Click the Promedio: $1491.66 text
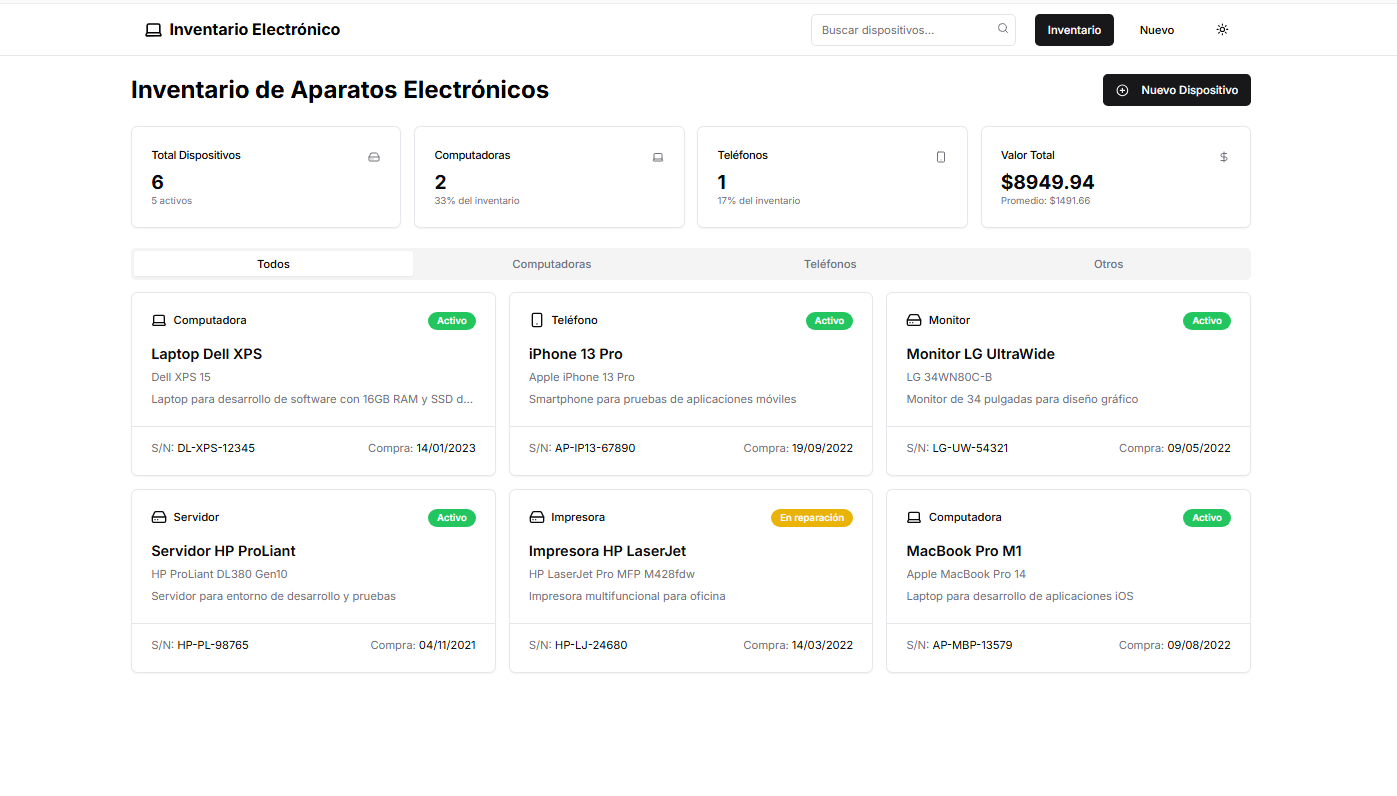Image resolution: width=1397 pixels, height=796 pixels. click(1045, 201)
